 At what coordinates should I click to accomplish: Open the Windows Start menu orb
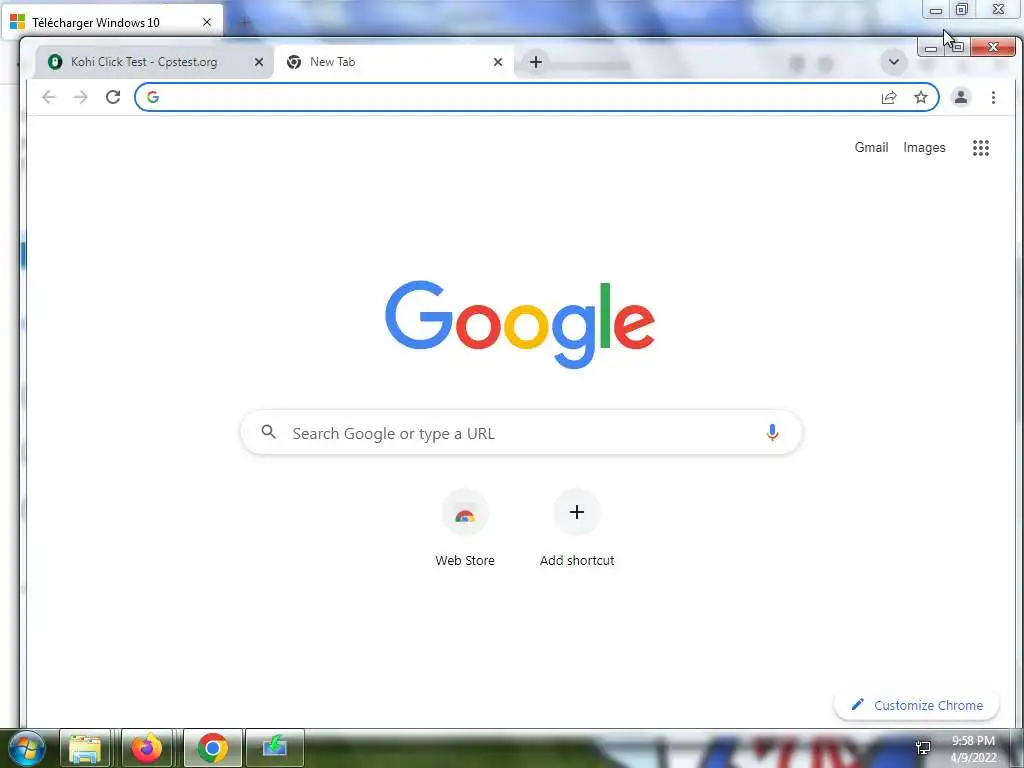click(x=26, y=748)
